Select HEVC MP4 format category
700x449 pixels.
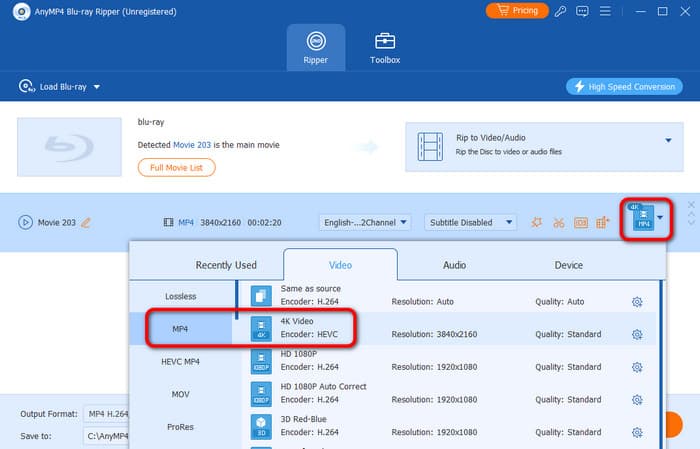click(x=181, y=362)
